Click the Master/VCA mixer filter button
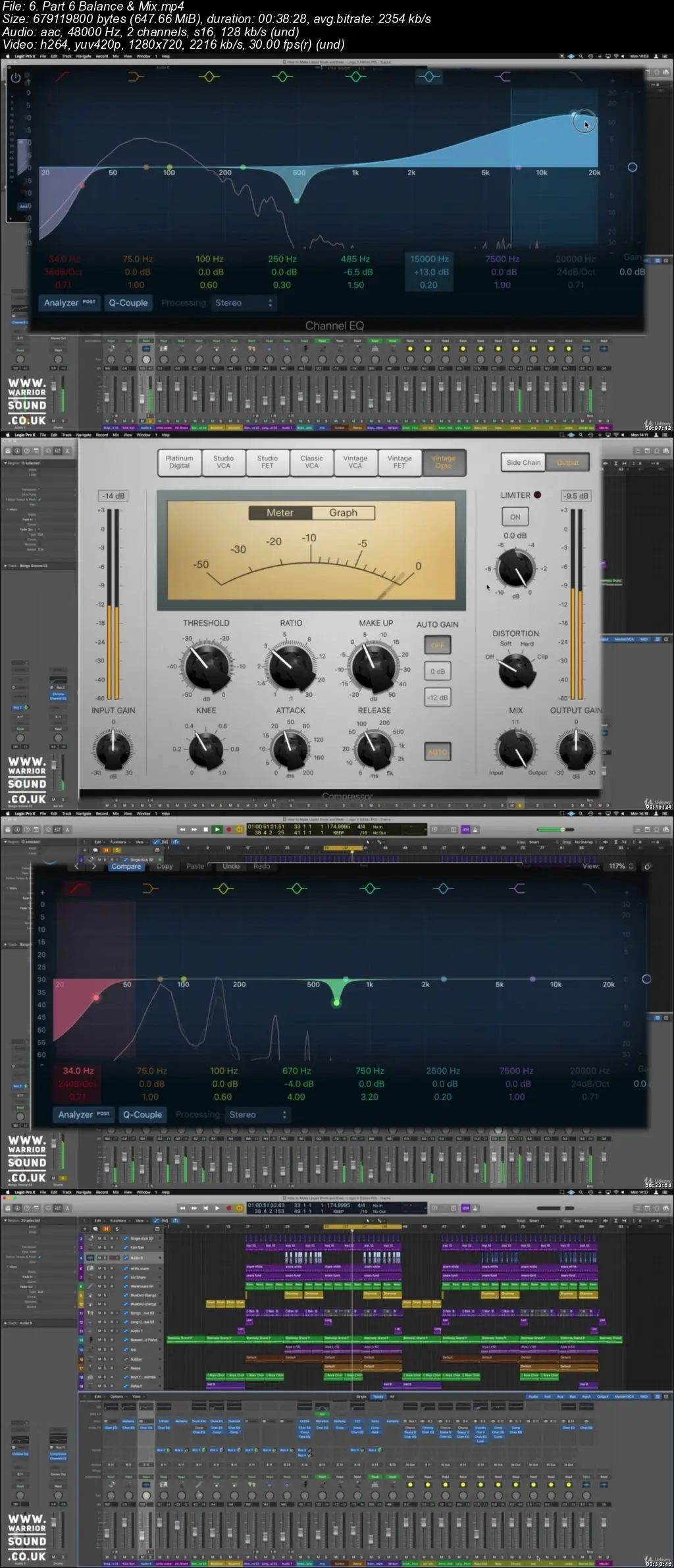The height and width of the screenshot is (1568, 674). pyautogui.click(x=623, y=1396)
